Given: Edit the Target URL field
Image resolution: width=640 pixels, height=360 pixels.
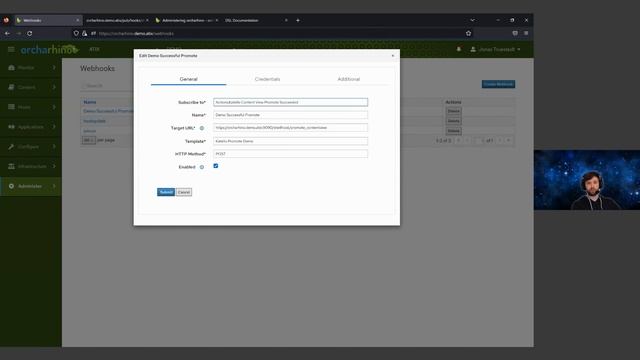Looking at the screenshot, I should point(290,128).
